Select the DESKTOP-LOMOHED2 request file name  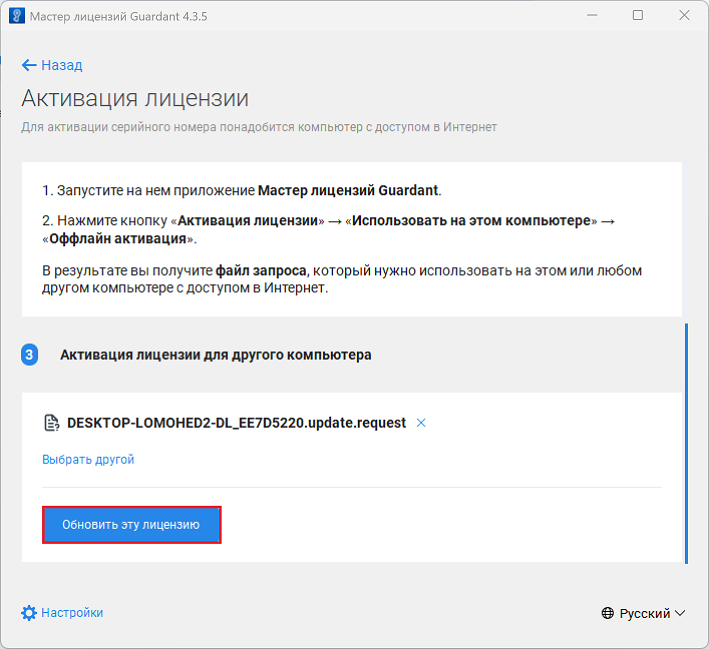pyautogui.click(x=236, y=423)
